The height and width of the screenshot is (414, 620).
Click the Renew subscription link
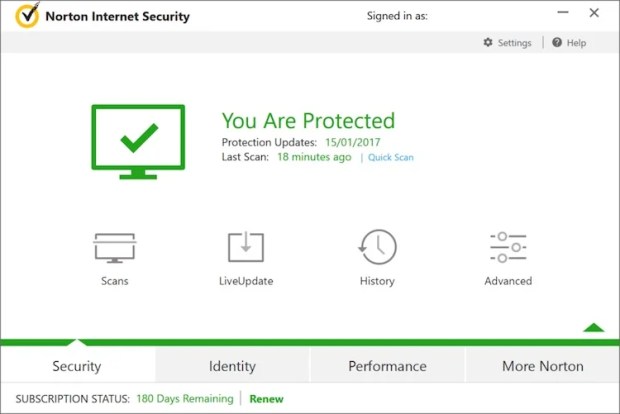pos(266,399)
